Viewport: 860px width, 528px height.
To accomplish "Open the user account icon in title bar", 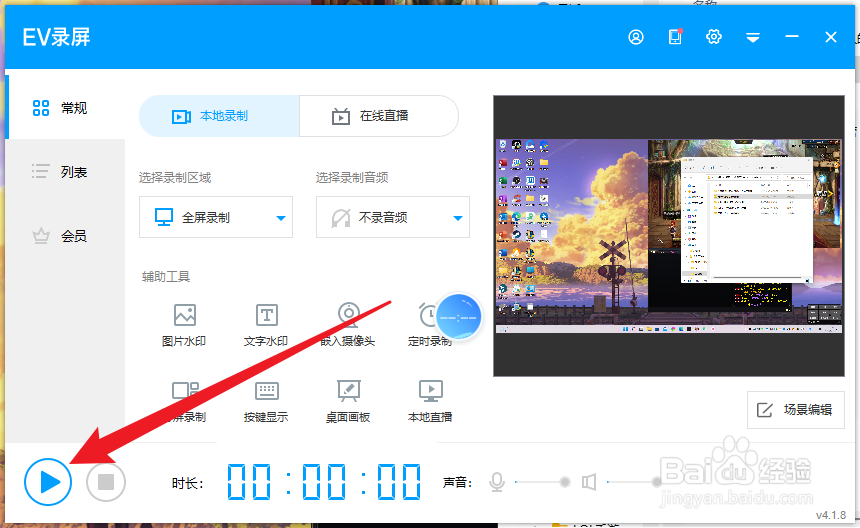I will coord(636,37).
